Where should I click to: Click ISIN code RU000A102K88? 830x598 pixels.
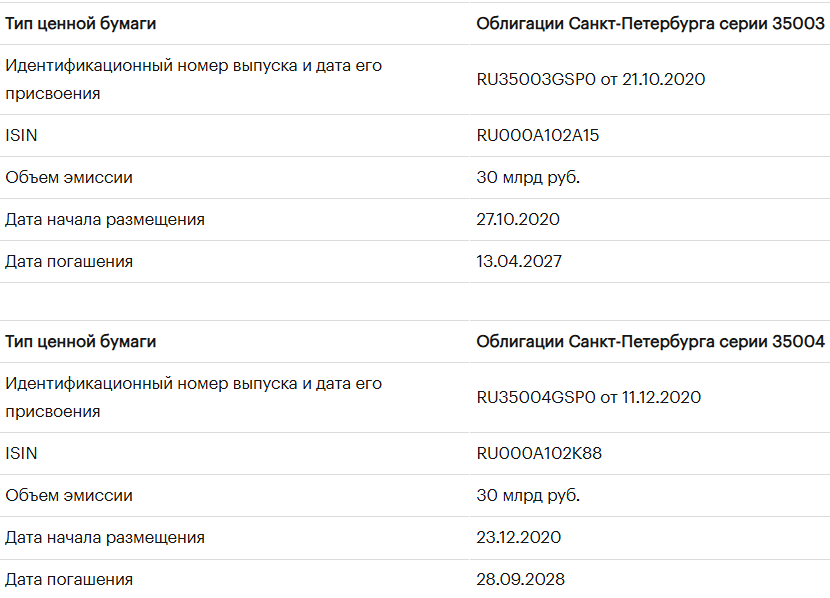(539, 453)
